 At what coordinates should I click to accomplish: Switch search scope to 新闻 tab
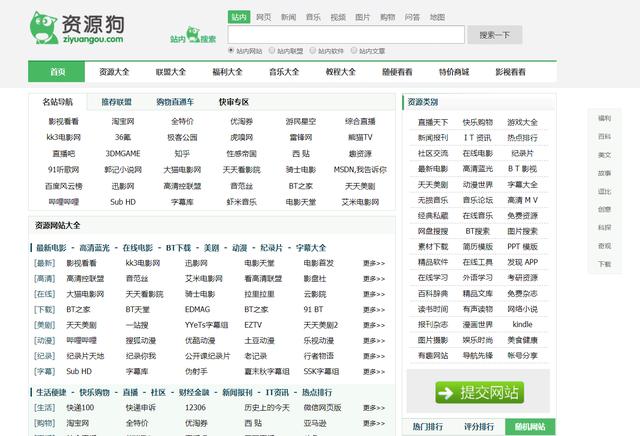pos(289,17)
